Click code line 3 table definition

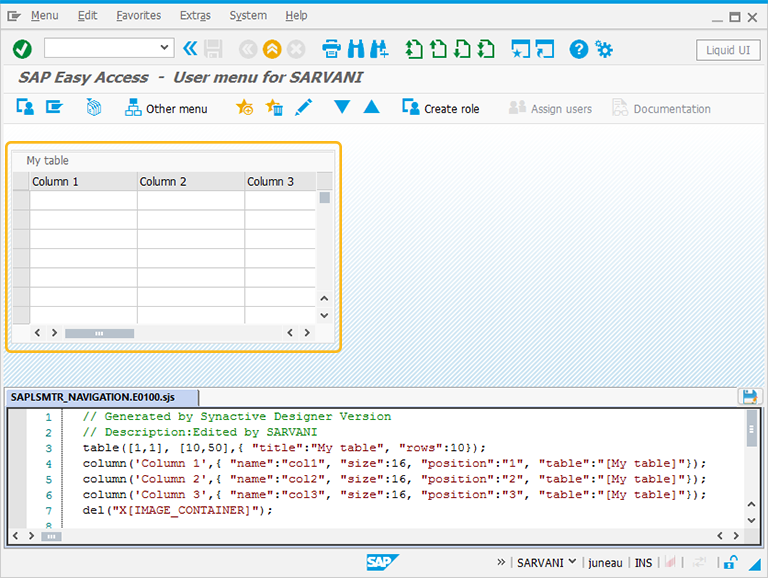[x=284, y=448]
